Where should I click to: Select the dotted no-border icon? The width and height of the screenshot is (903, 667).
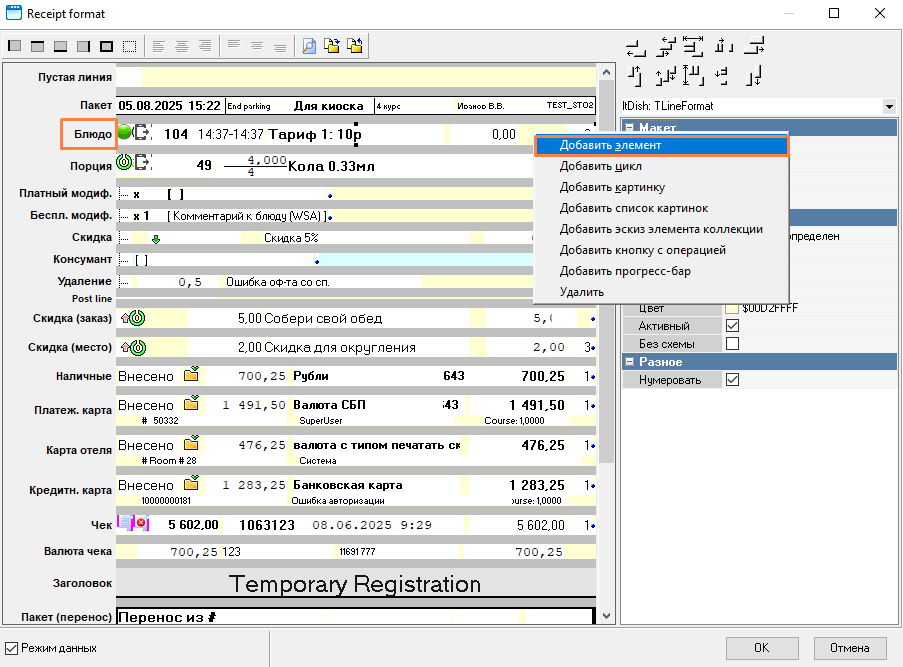pyautogui.click(x=129, y=46)
